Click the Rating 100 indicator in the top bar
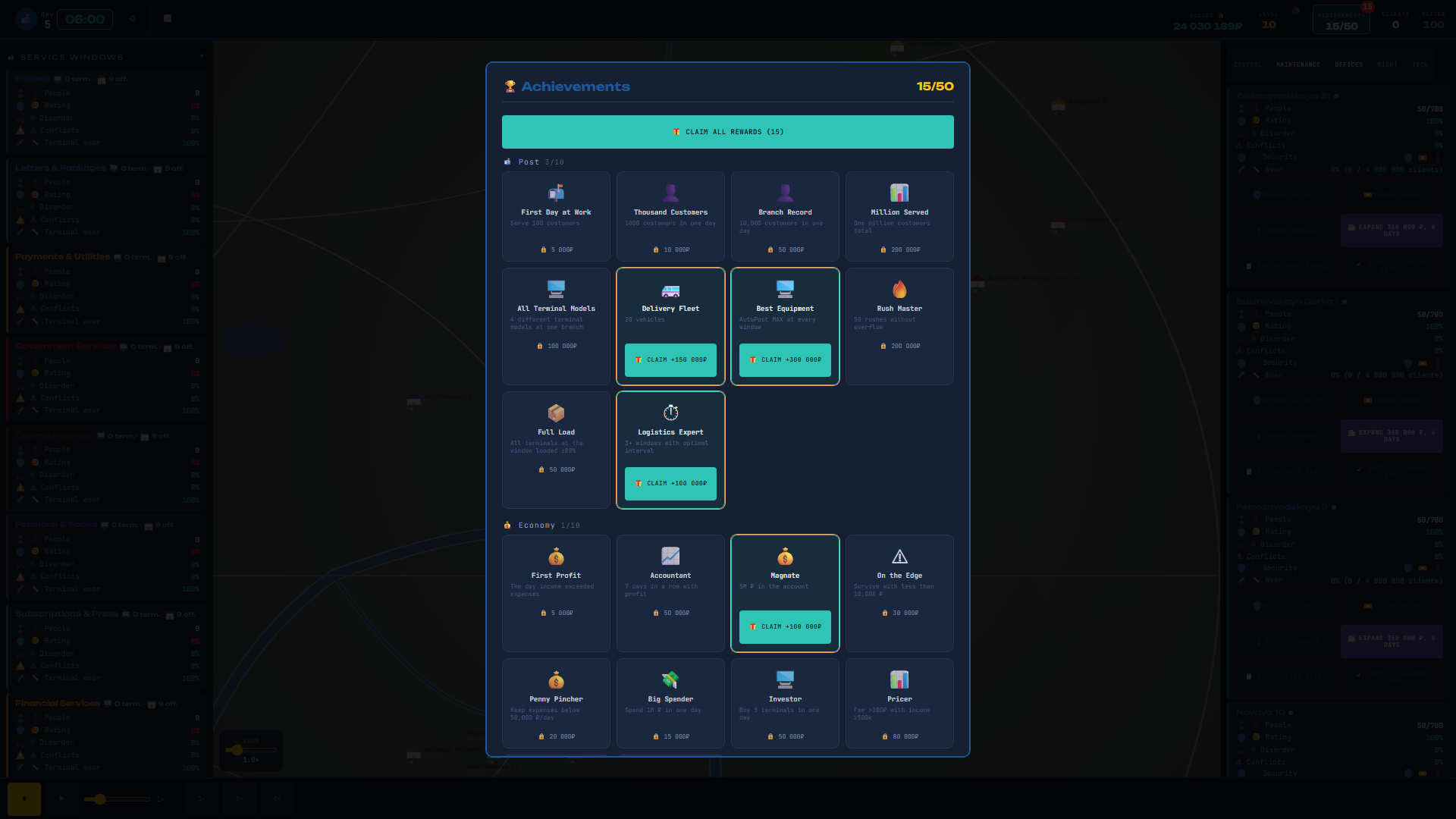Image resolution: width=1456 pixels, height=819 pixels. click(1433, 20)
